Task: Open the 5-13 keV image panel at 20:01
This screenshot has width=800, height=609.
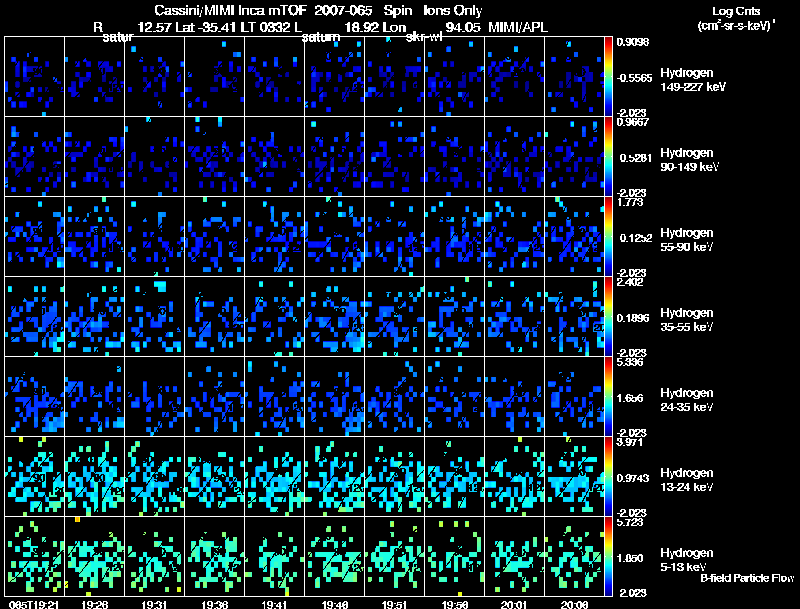Action: (515, 557)
